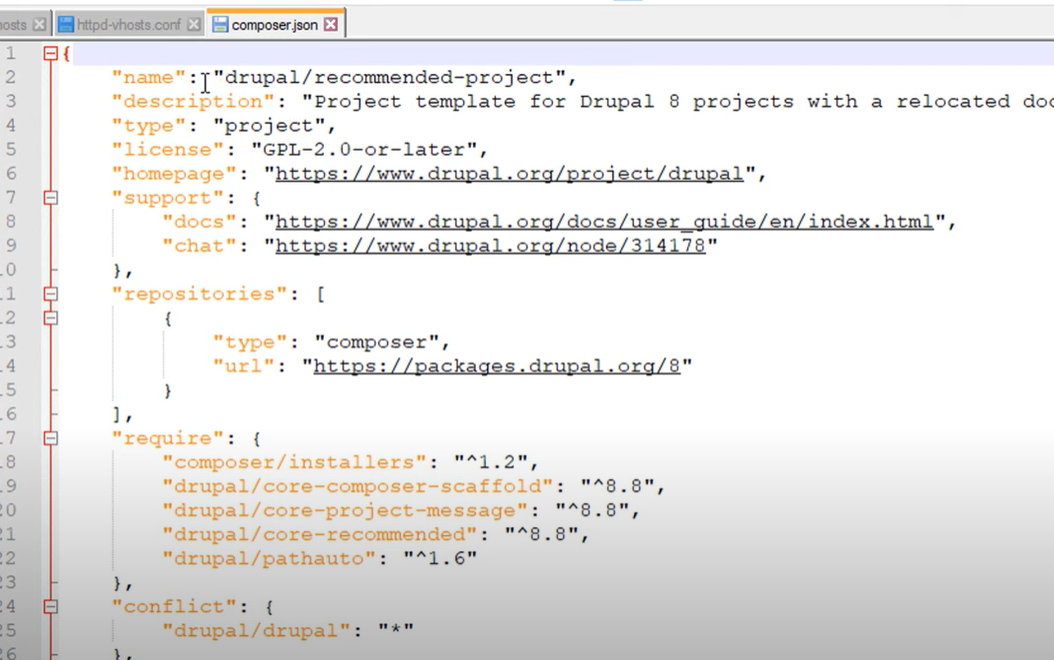Click the "drupal/drupal" key

point(257,630)
